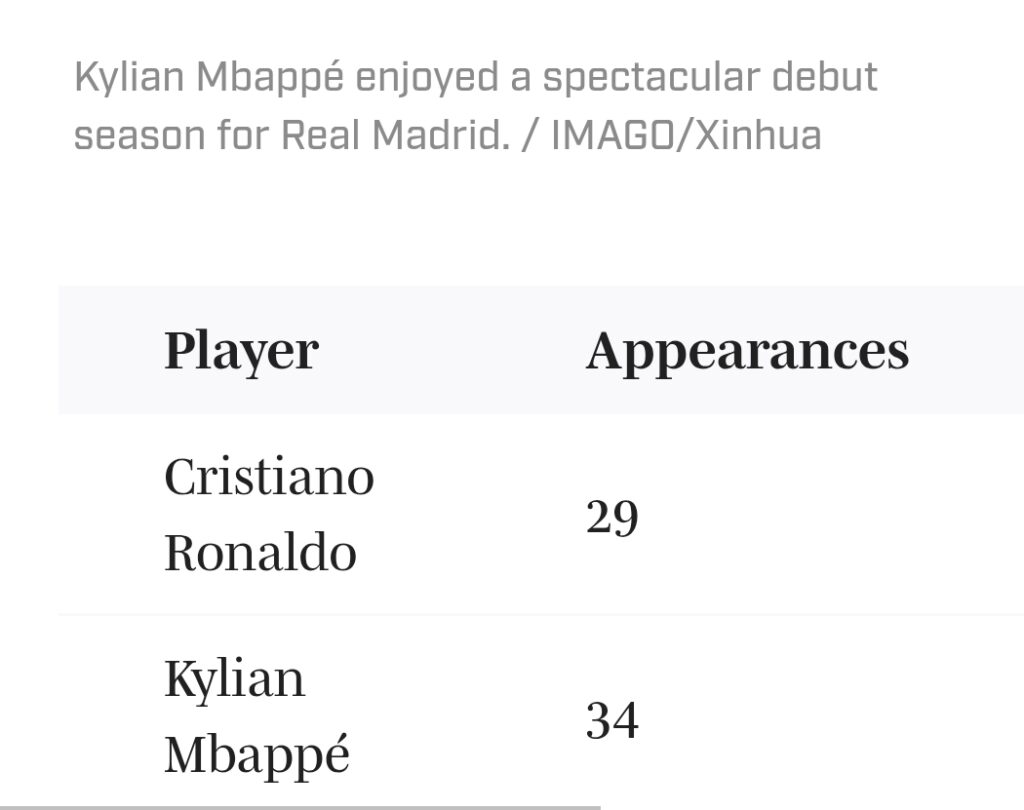
Task: Click the horizontal scrollbar below the table
Action: click(x=300, y=806)
